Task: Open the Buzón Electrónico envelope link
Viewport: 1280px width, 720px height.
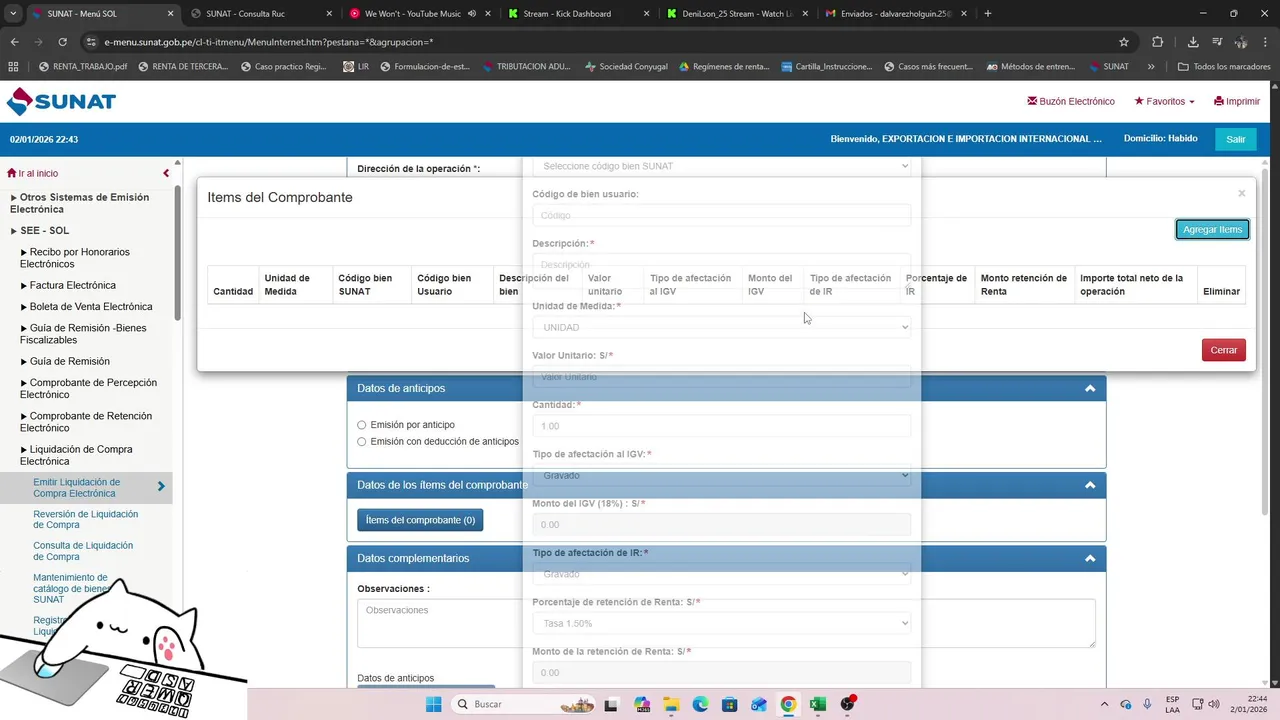Action: [x=1071, y=101]
